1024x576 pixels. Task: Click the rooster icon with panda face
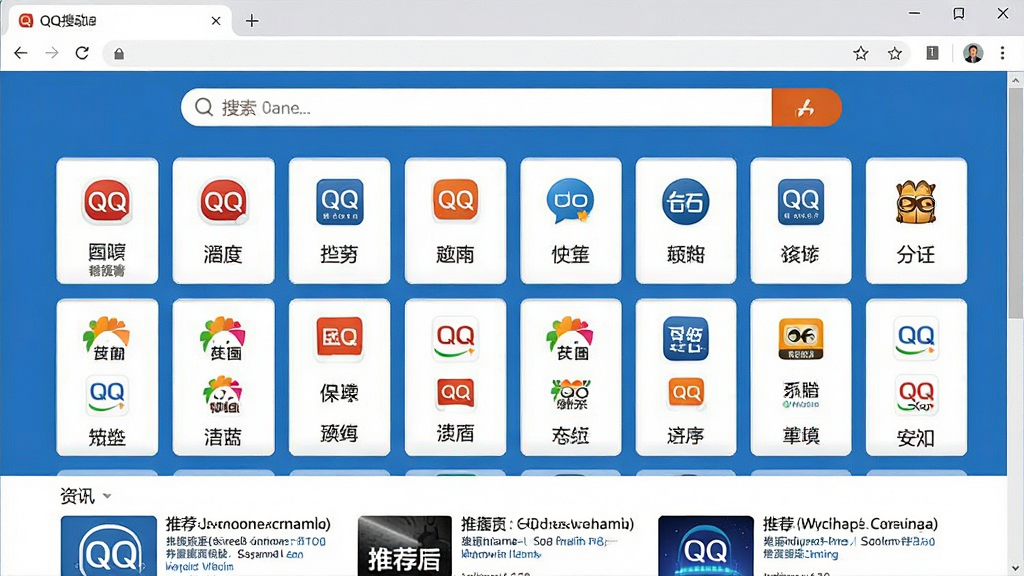223,395
